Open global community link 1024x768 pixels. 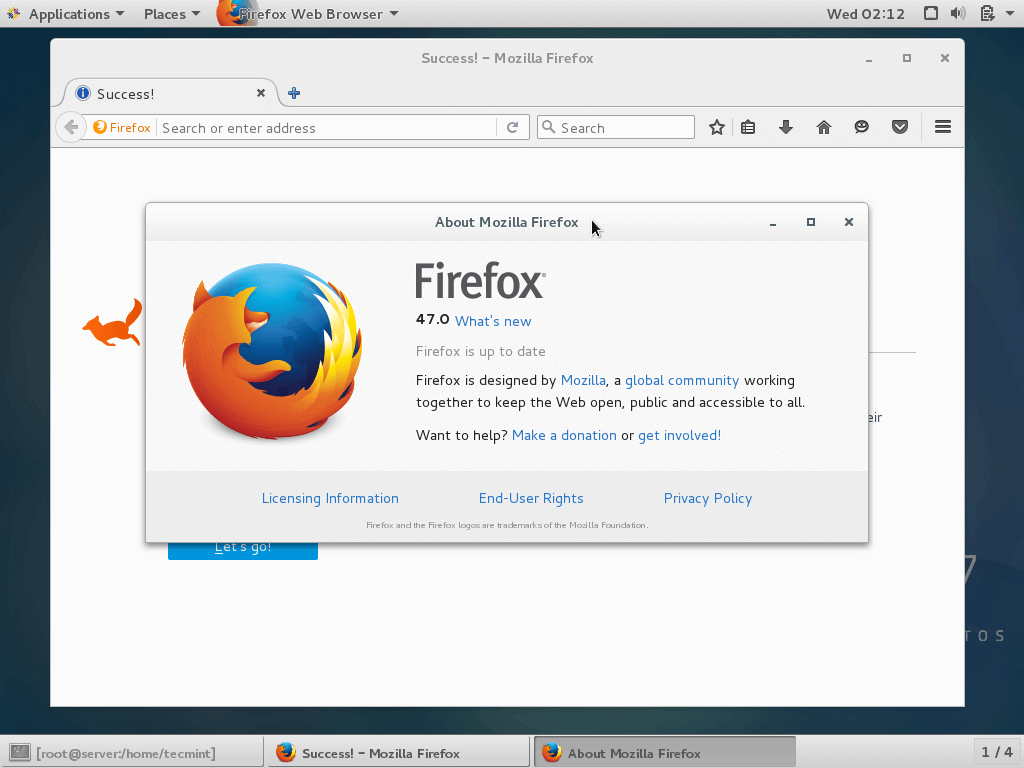(682, 380)
